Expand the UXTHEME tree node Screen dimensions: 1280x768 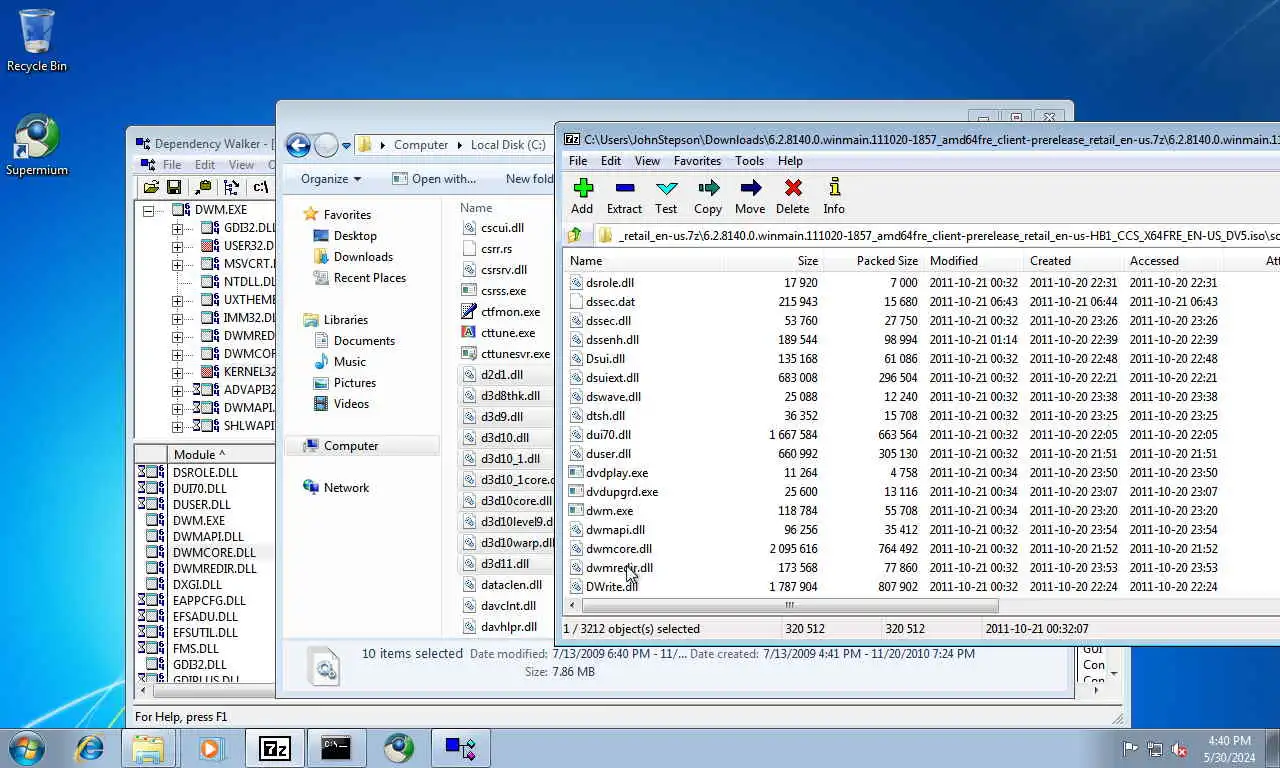coord(177,301)
